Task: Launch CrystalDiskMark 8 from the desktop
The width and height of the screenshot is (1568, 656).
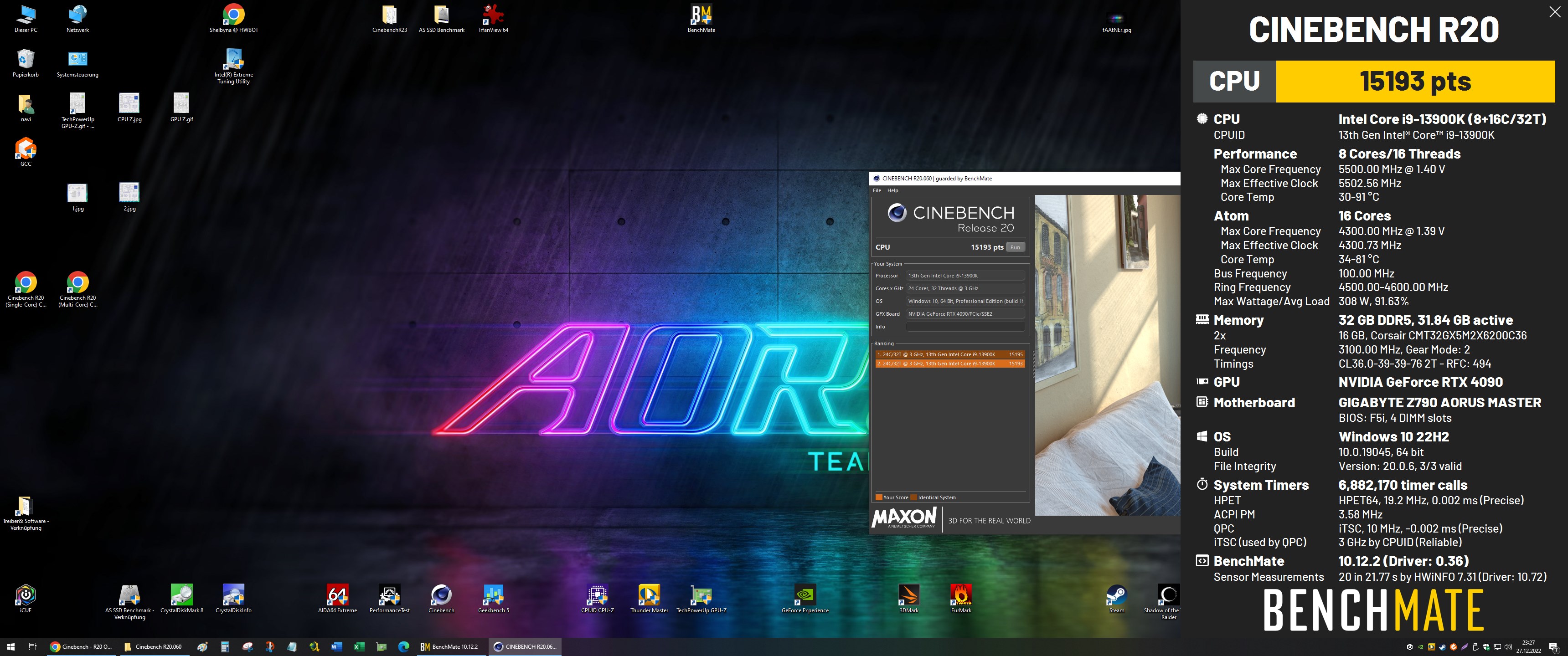Action: point(181,599)
